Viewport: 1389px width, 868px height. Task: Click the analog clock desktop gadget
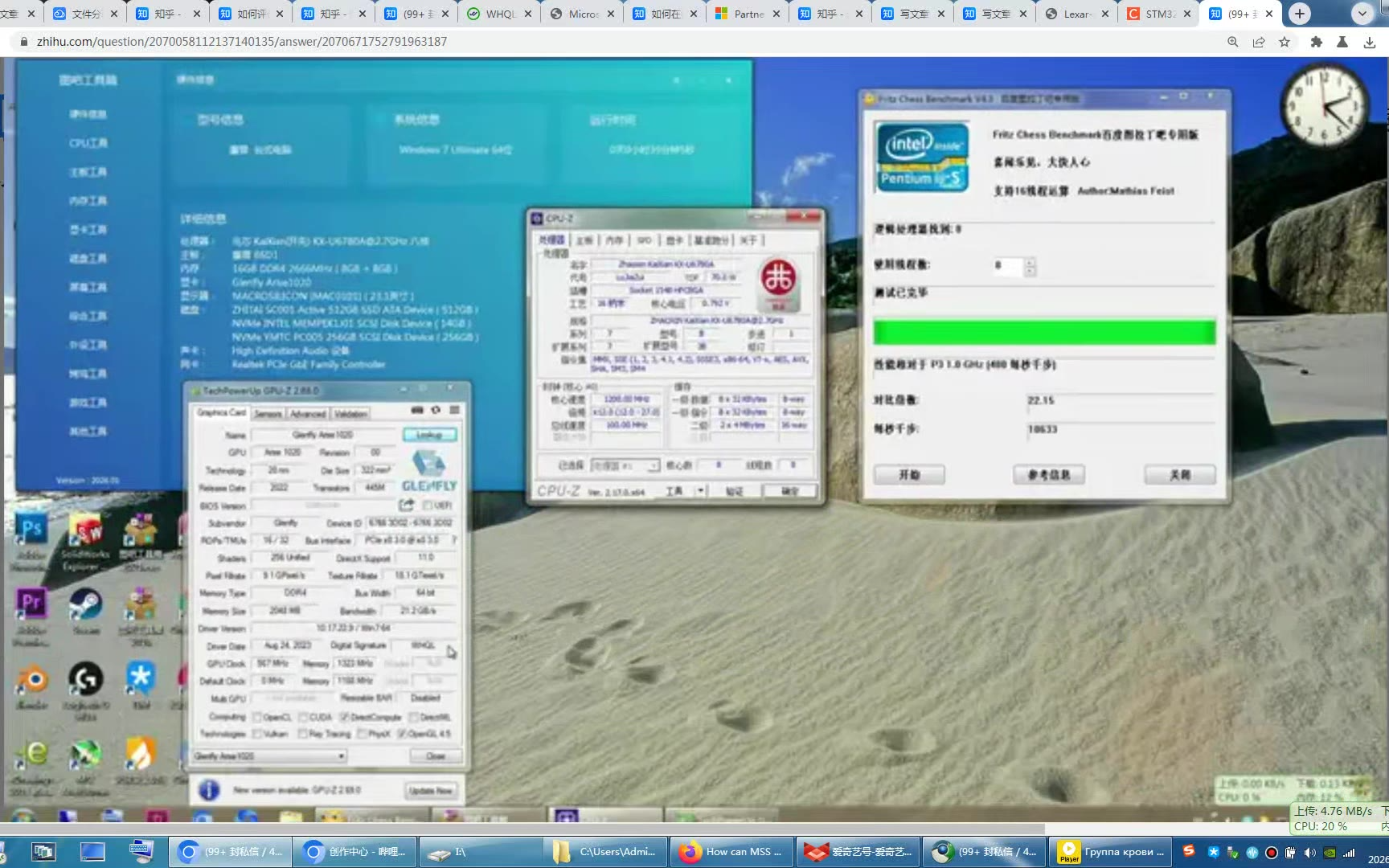[1324, 106]
